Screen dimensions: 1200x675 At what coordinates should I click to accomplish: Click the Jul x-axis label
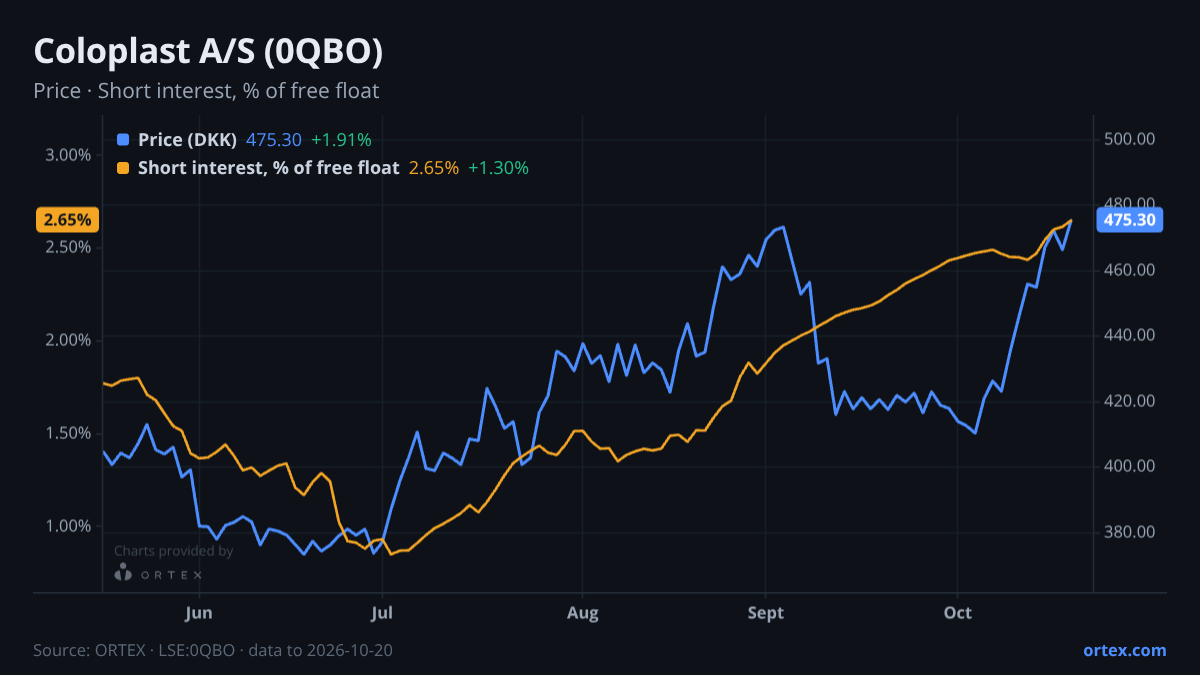(x=381, y=612)
